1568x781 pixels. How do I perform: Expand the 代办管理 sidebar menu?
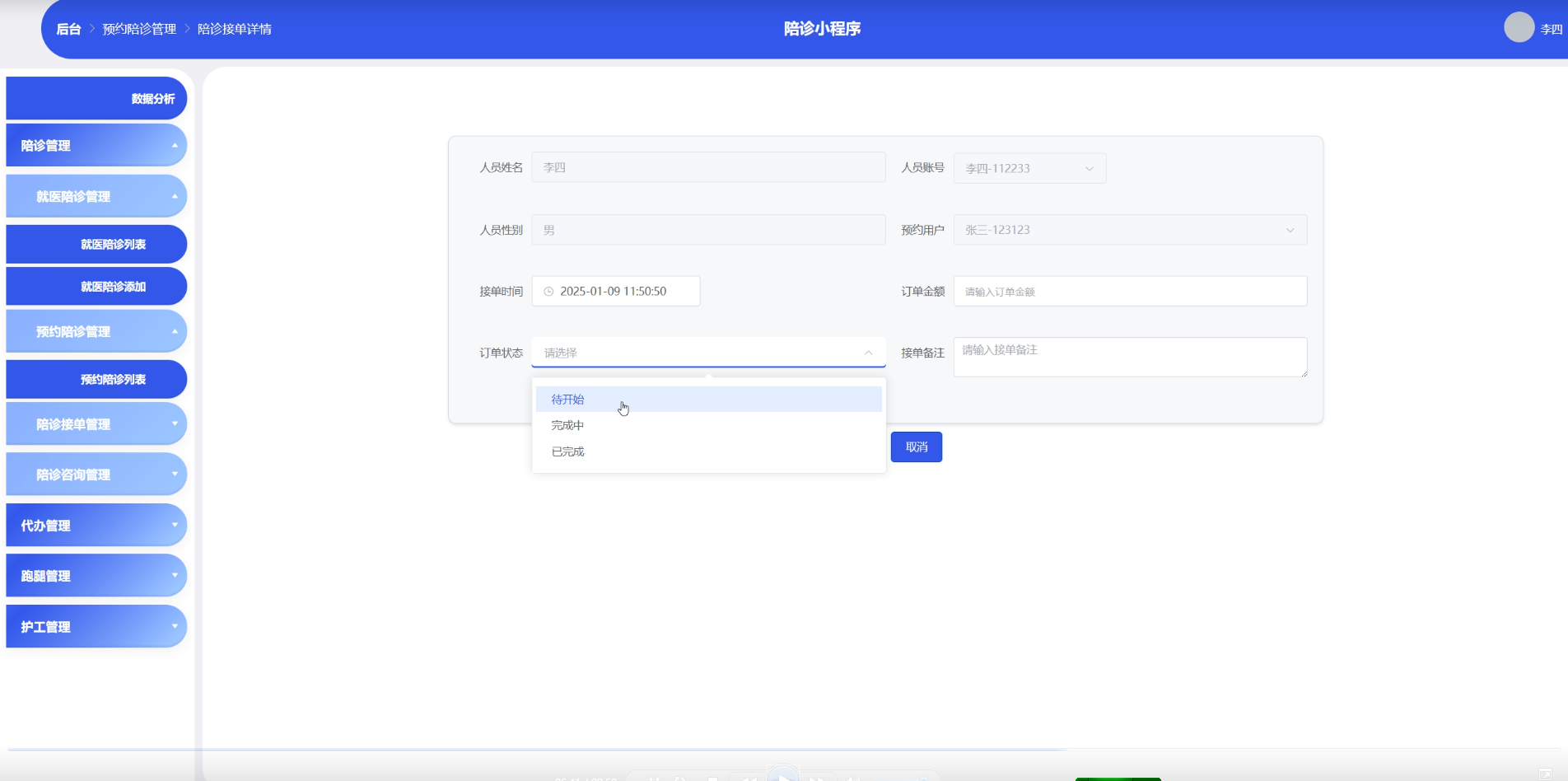point(96,526)
